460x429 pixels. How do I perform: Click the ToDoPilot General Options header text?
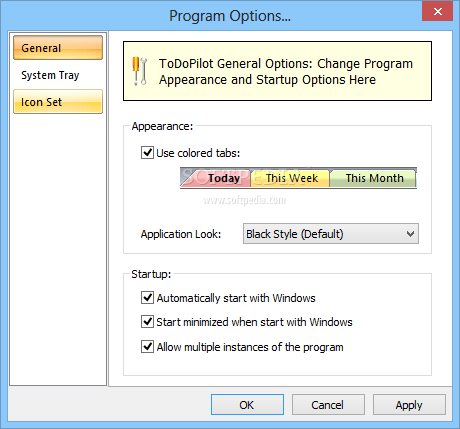click(286, 71)
